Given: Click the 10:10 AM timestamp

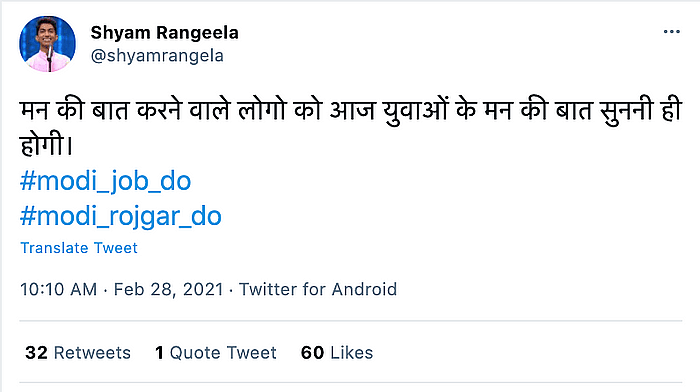Looking at the screenshot, I should 58,289.
